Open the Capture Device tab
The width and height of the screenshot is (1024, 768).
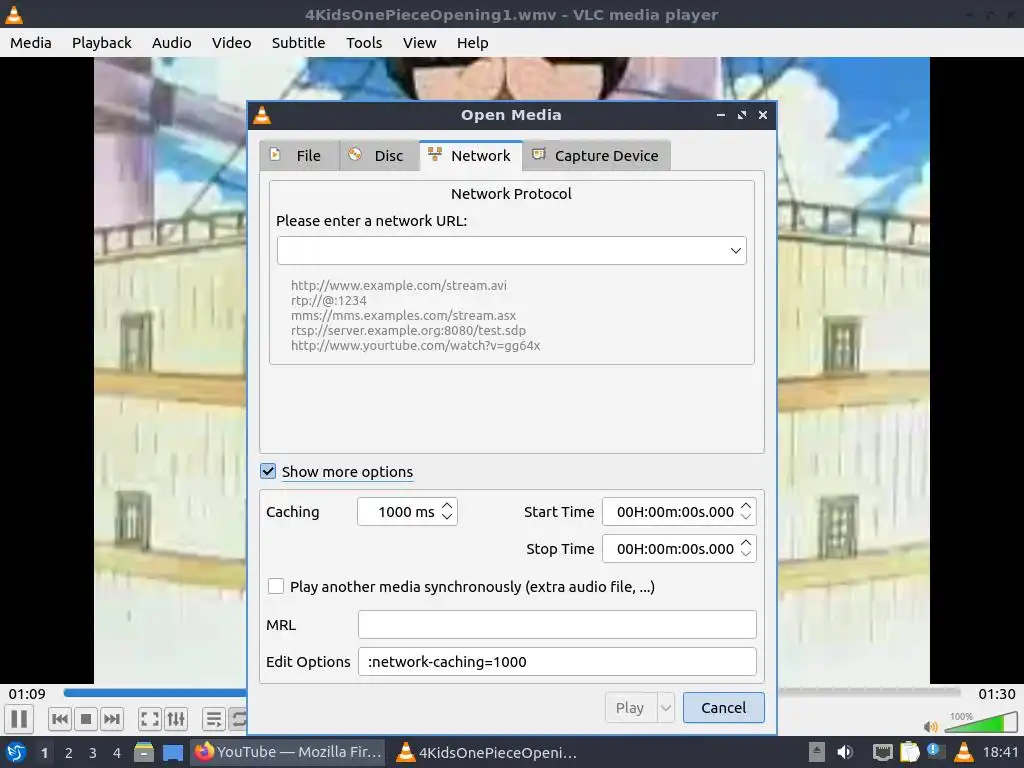click(x=596, y=156)
